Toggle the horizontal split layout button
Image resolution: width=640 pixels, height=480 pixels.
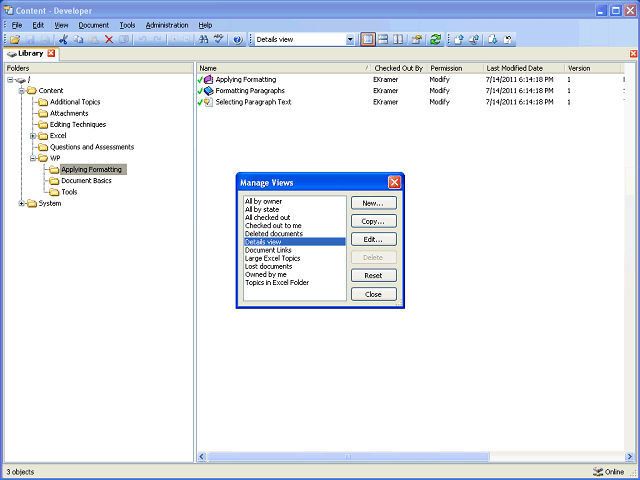(383, 40)
